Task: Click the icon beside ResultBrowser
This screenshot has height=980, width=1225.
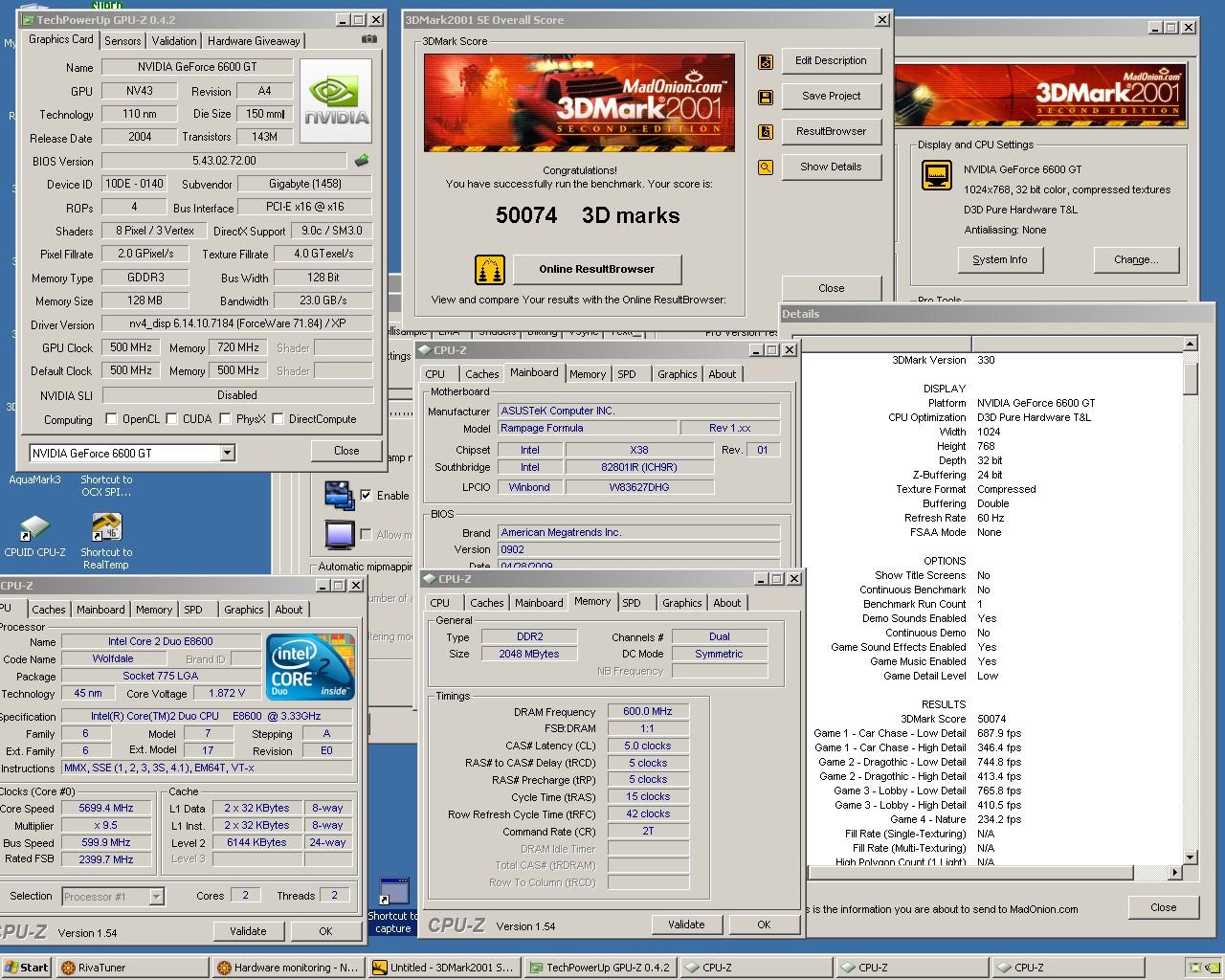Action: [766, 132]
